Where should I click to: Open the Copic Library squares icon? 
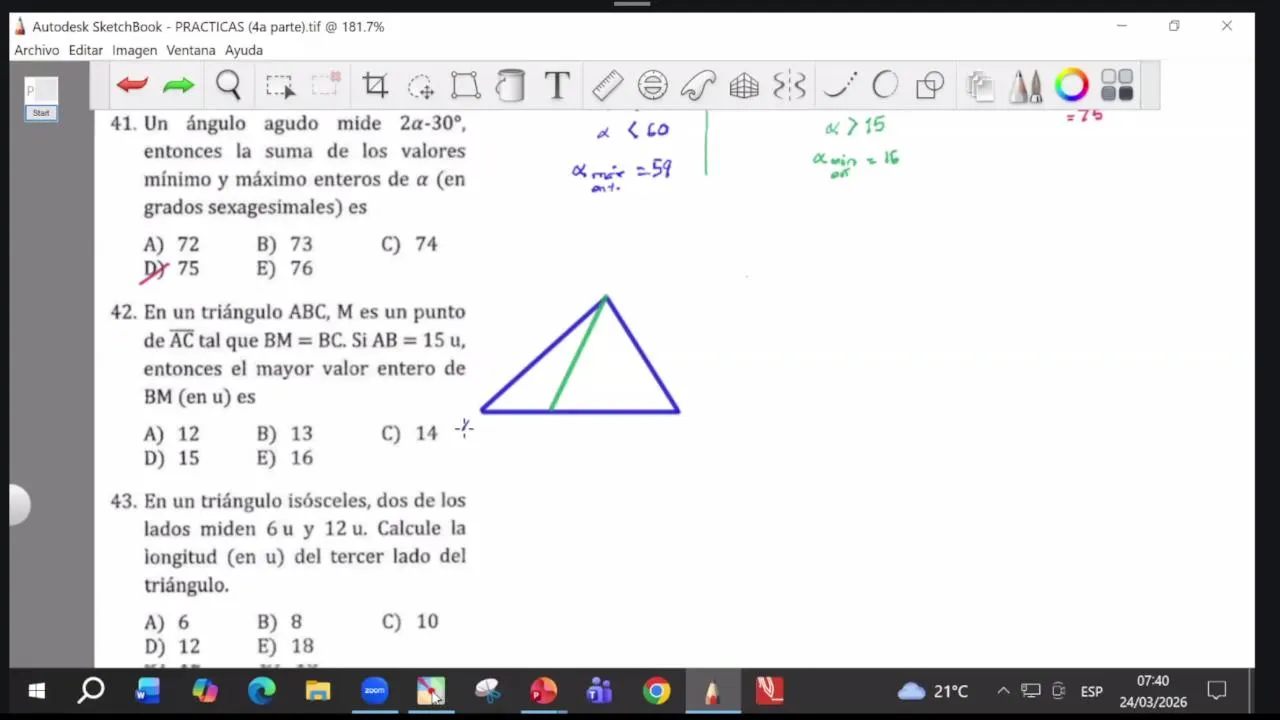click(x=1117, y=86)
